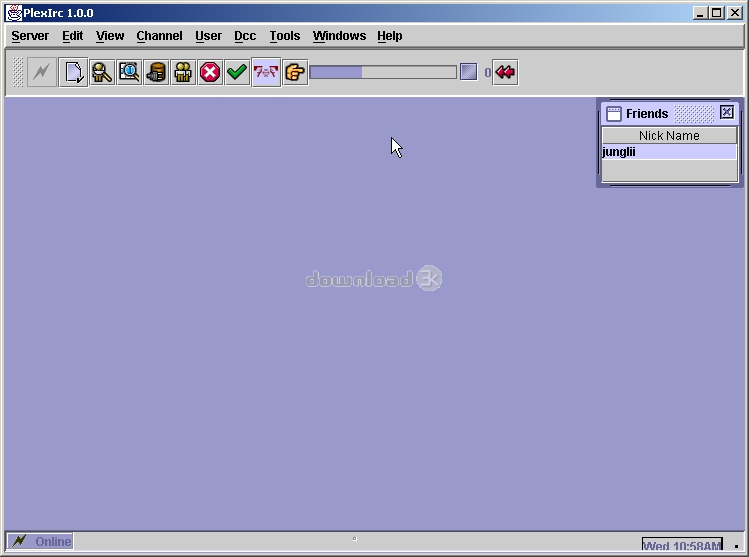The image size is (749, 557).
Task: Click the new document page icon
Action: [x=74, y=72]
